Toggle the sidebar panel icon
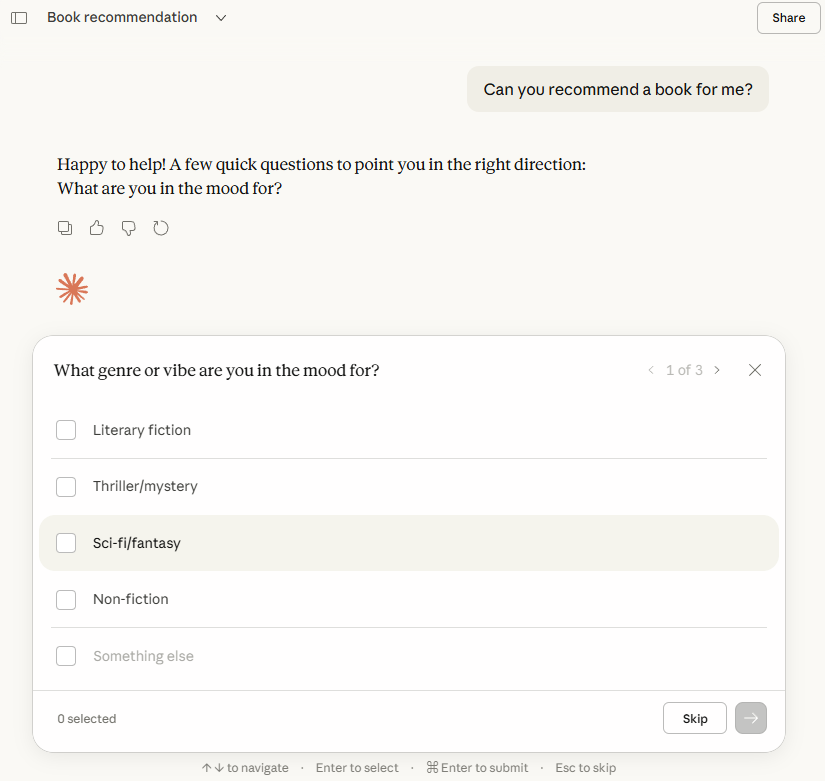The height and width of the screenshot is (781, 825). [18, 17]
